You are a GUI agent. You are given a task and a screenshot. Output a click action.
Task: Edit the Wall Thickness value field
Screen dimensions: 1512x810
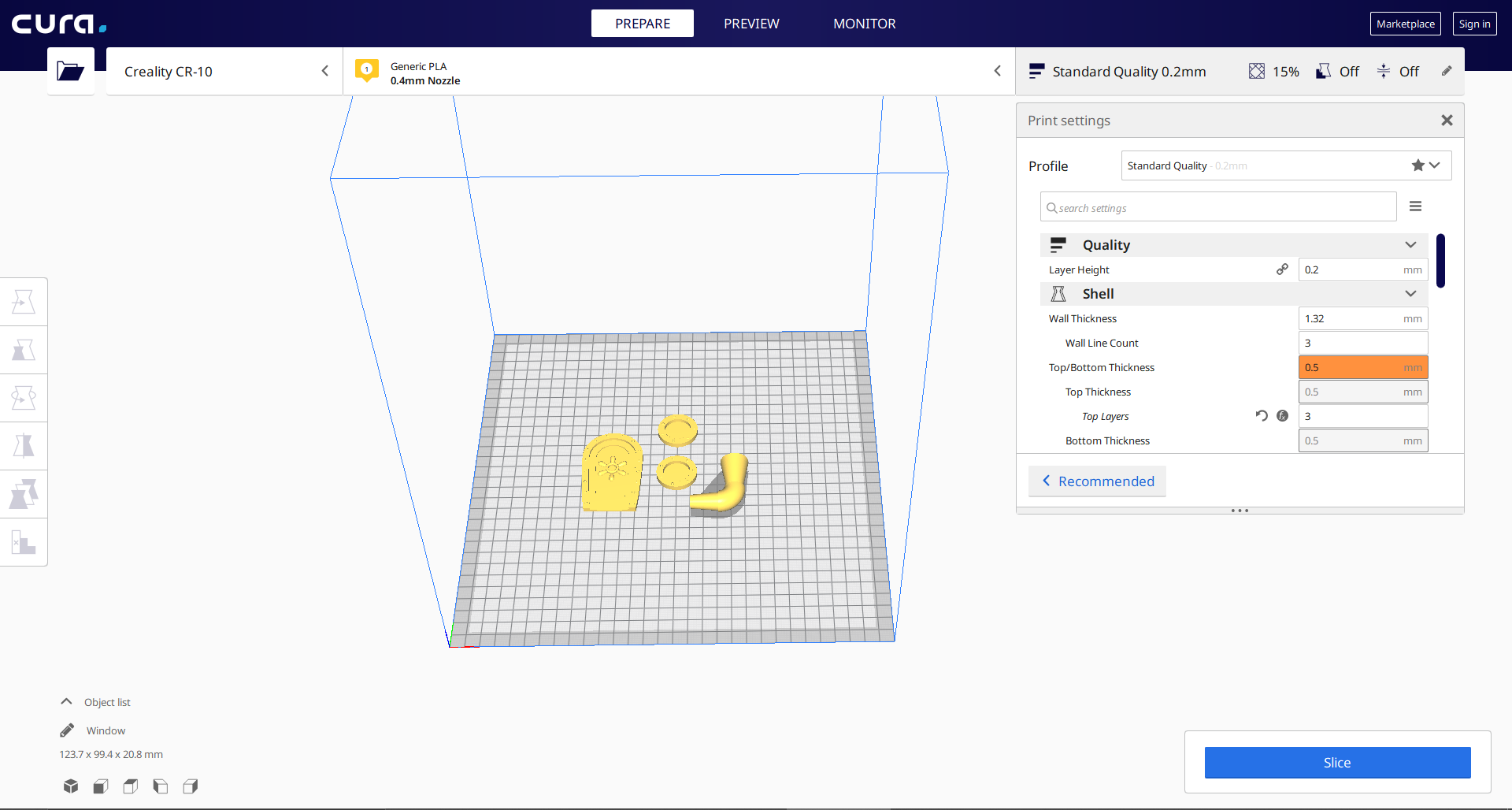click(x=1363, y=318)
